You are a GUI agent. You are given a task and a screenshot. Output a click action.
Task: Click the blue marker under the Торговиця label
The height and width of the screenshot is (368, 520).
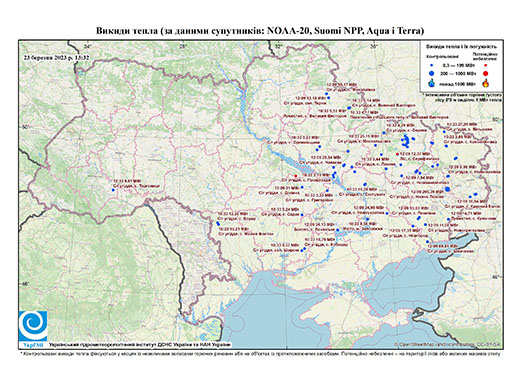point(113,190)
